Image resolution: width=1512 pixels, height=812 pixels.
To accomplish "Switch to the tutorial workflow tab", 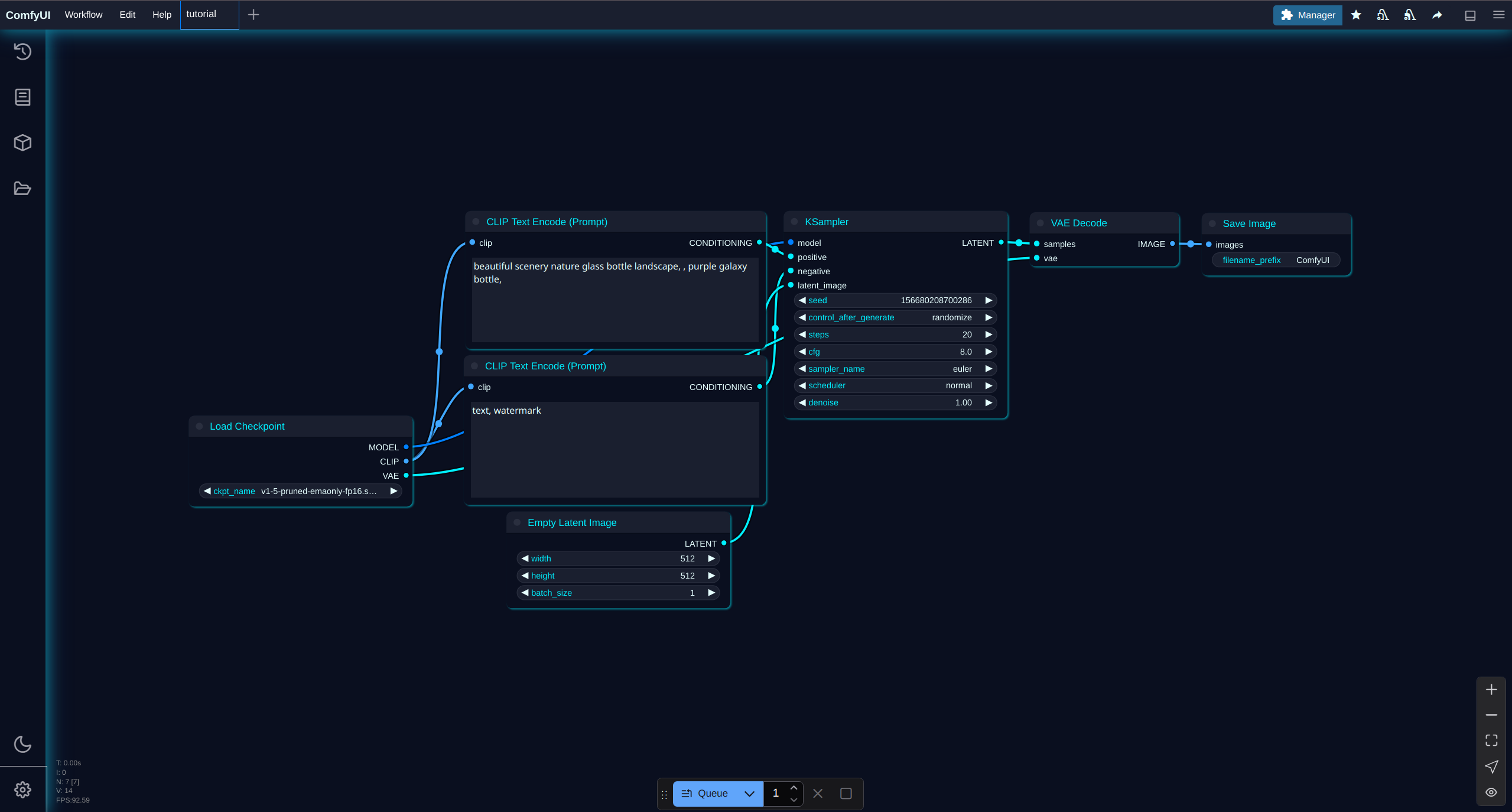I will tap(201, 15).
